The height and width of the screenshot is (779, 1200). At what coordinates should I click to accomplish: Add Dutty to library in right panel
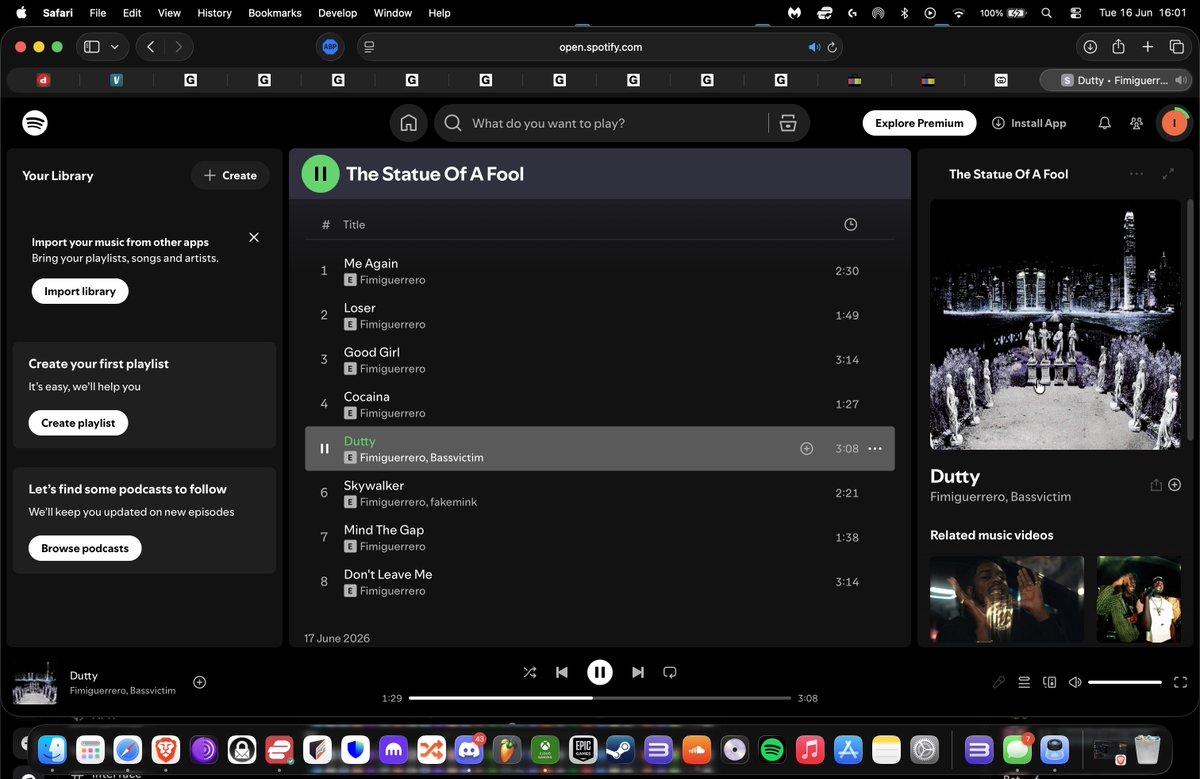tap(1175, 485)
